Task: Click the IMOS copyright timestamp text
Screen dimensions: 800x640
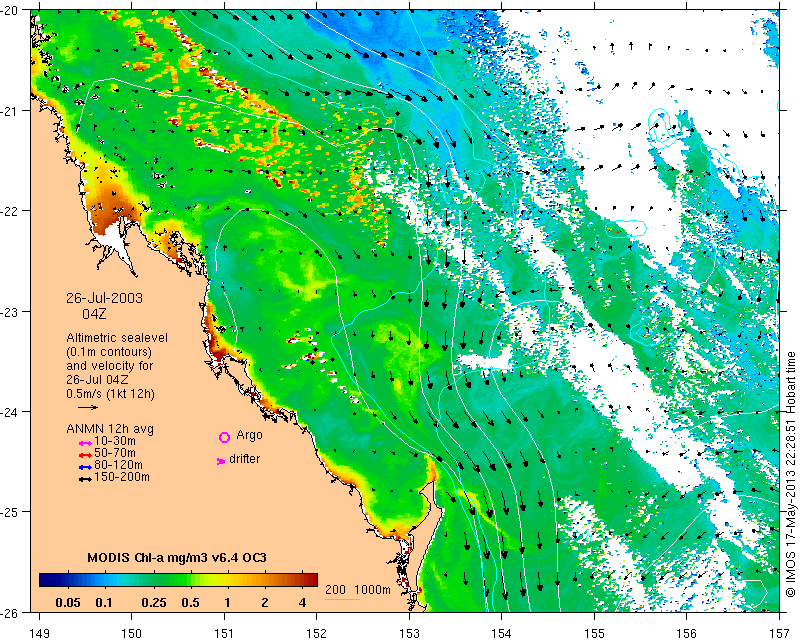Action: 791,473
